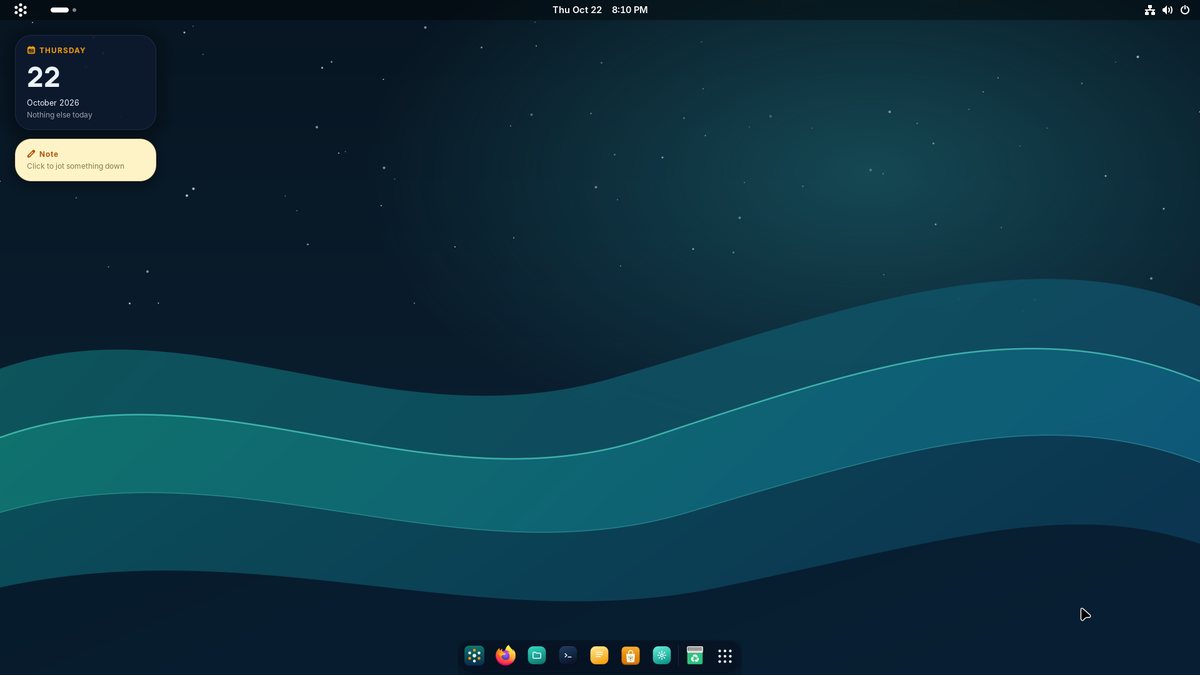Select the active workspace pill indicator
1200x675 pixels.
[x=60, y=10]
